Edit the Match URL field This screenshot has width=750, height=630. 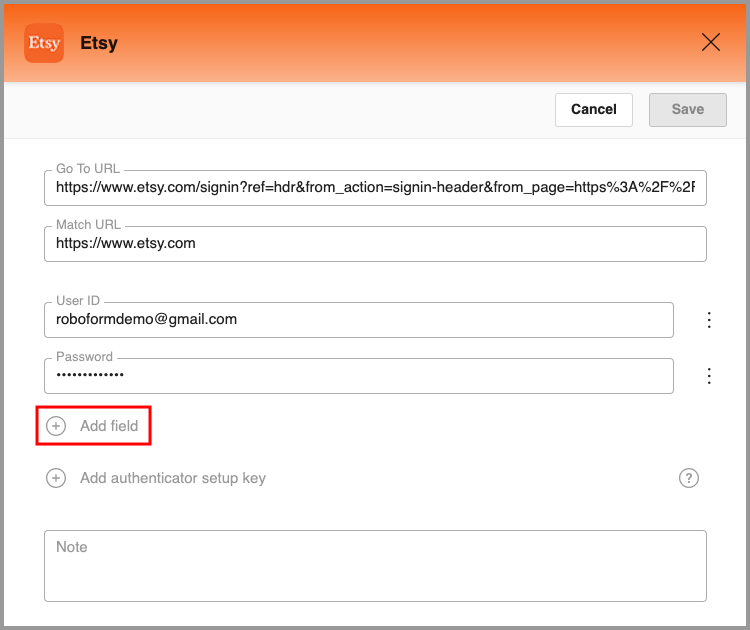375,243
